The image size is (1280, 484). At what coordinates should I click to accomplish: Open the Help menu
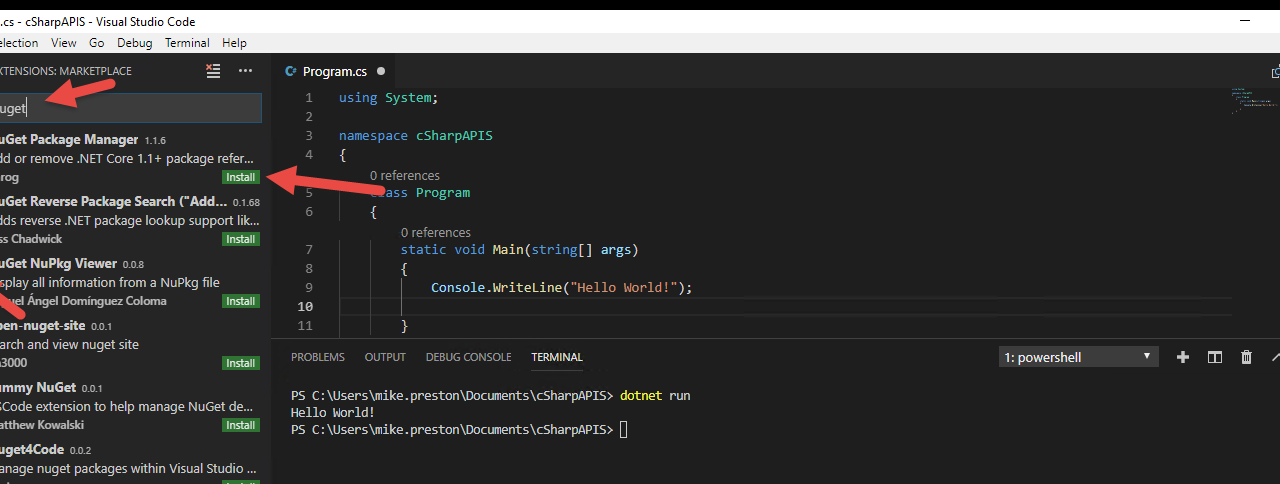click(x=235, y=43)
